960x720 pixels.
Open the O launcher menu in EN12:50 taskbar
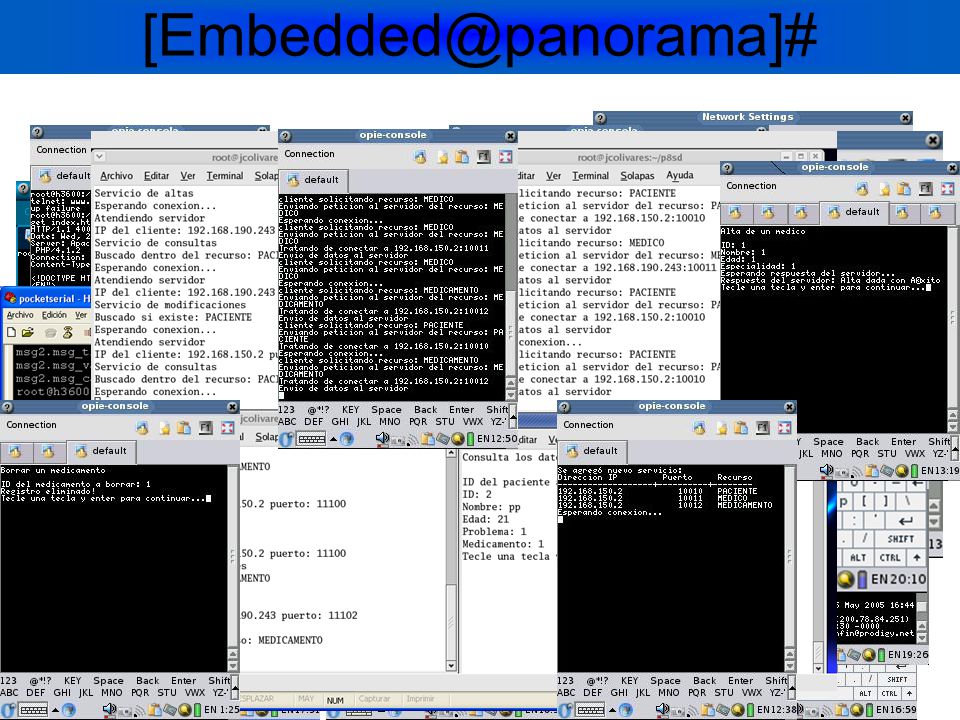(286, 439)
